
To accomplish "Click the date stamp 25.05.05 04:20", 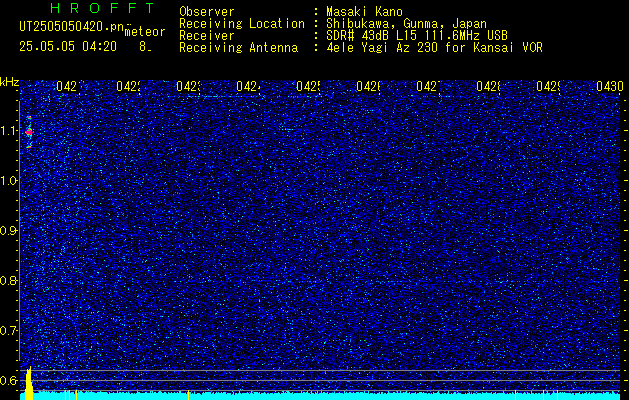I will (x=68, y=47).
